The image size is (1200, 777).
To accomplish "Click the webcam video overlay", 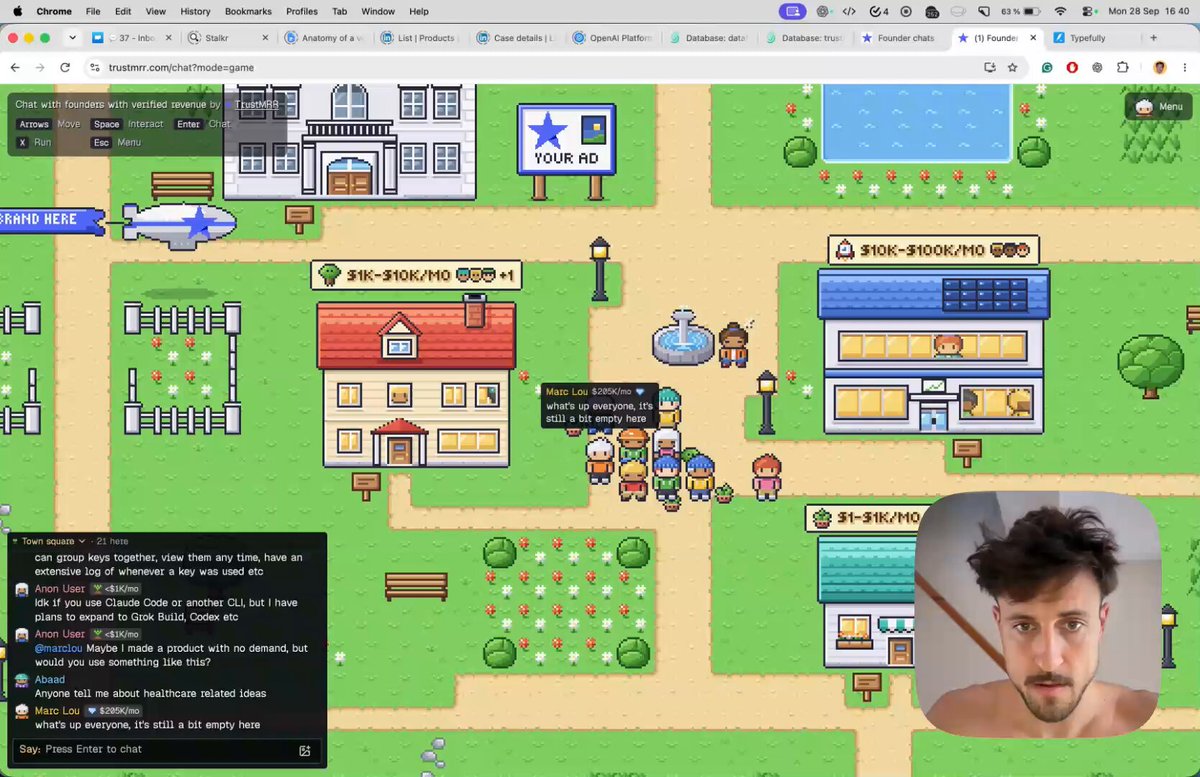I will [x=1037, y=614].
